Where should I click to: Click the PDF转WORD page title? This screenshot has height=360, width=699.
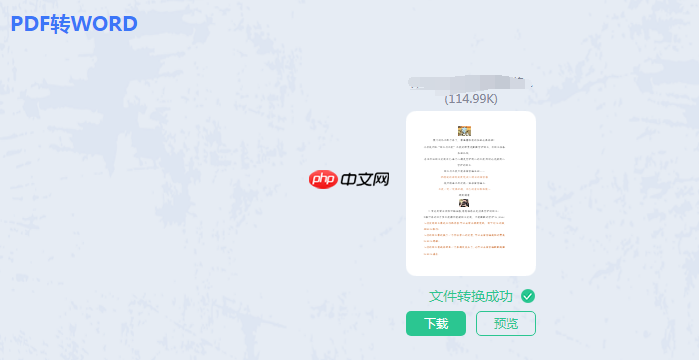click(x=74, y=24)
